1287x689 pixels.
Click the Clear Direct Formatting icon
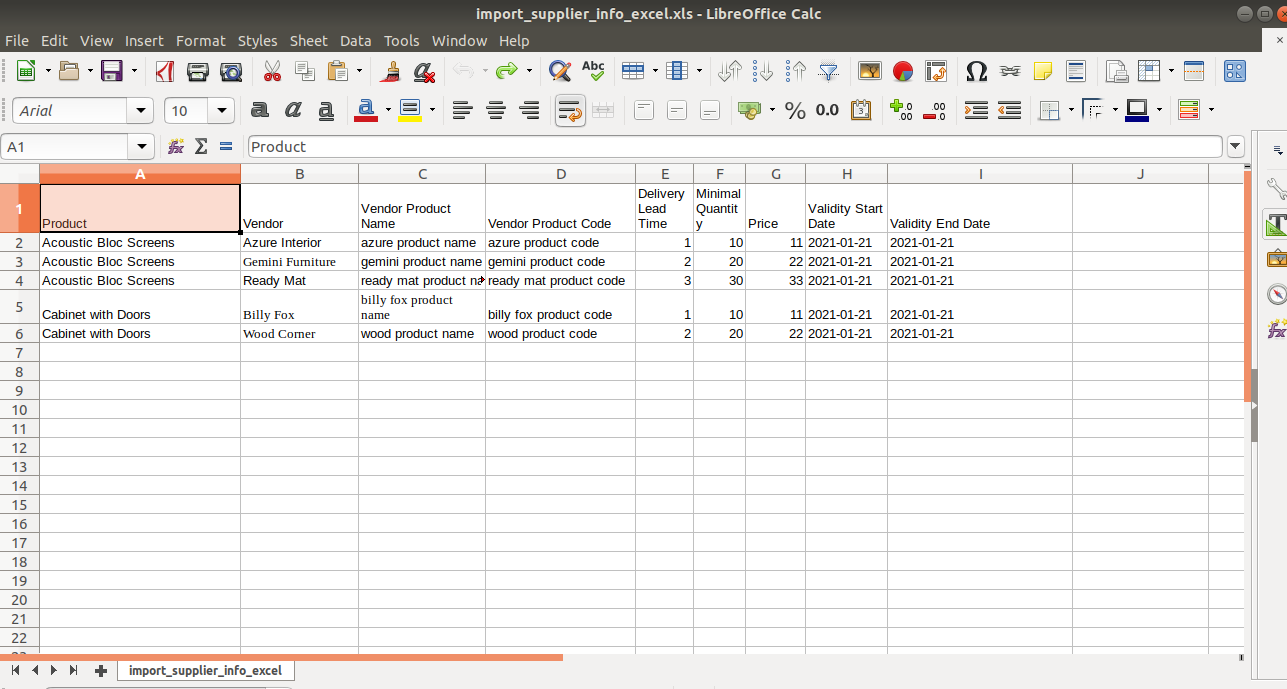click(424, 71)
